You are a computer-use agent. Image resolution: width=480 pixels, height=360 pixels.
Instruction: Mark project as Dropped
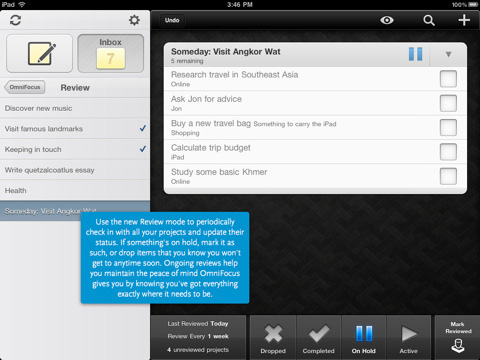point(273,338)
